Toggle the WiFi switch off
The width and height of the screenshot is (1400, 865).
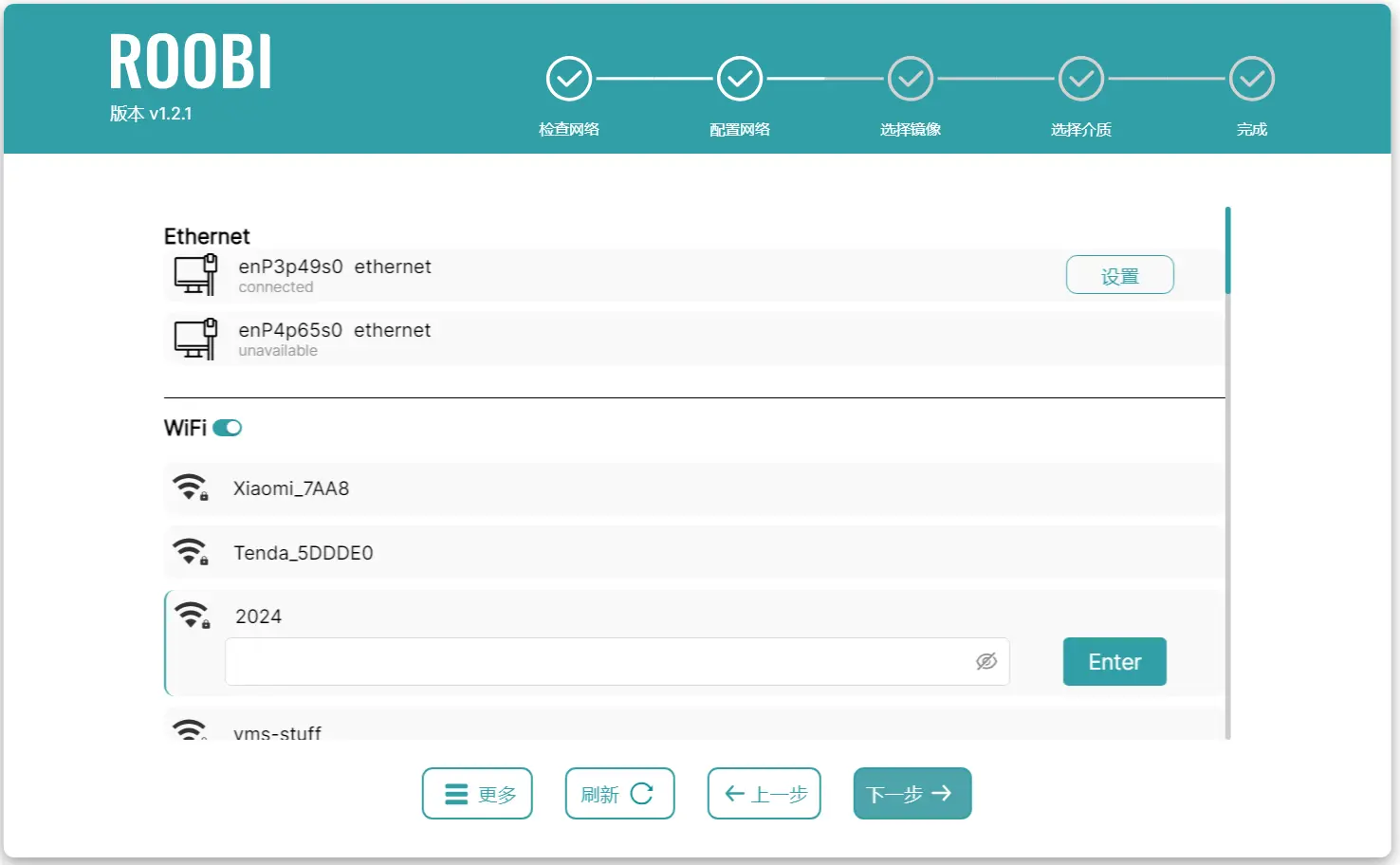tap(228, 428)
